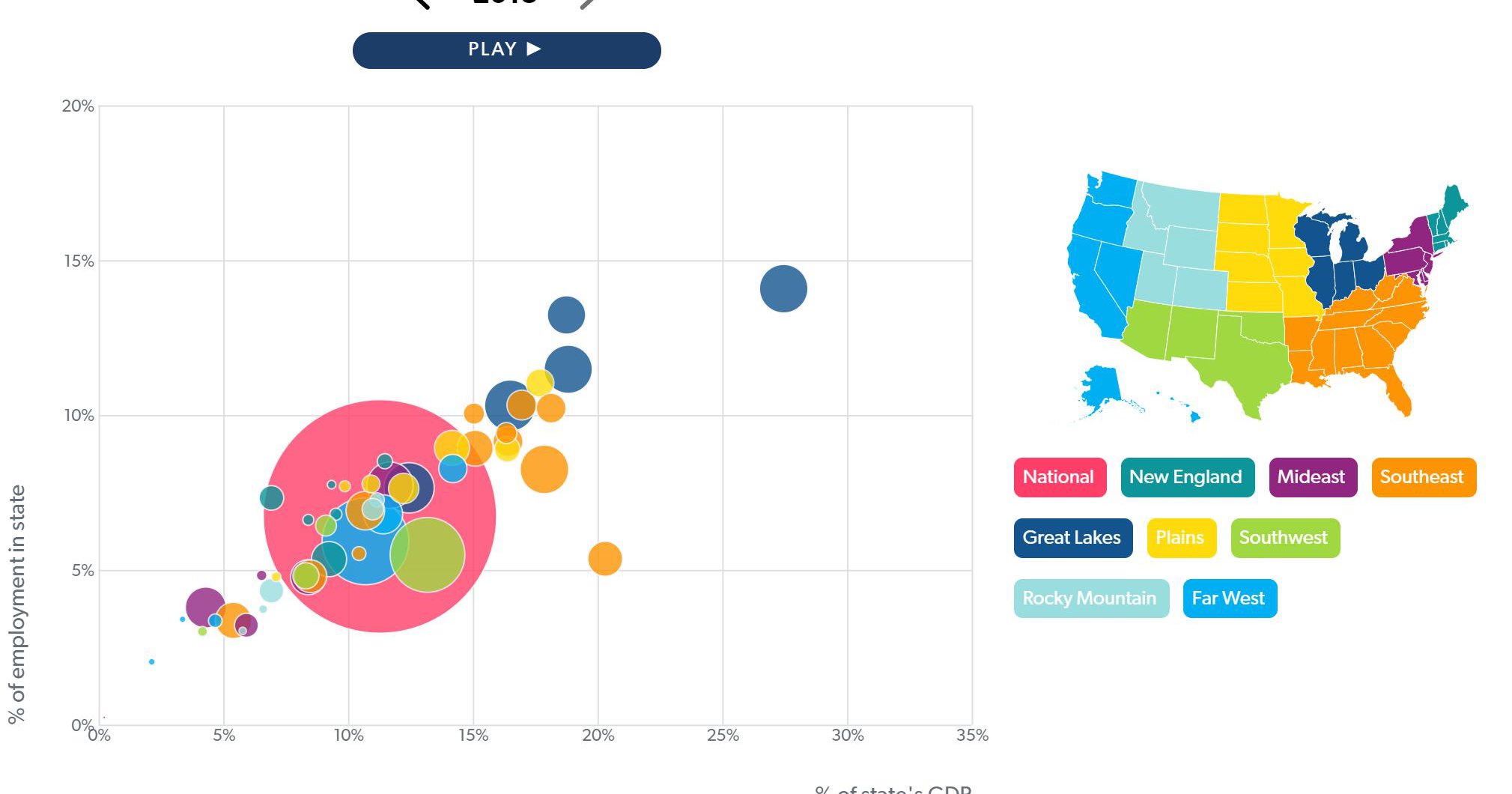Click the orange bubble near 20% GDP

tap(604, 559)
